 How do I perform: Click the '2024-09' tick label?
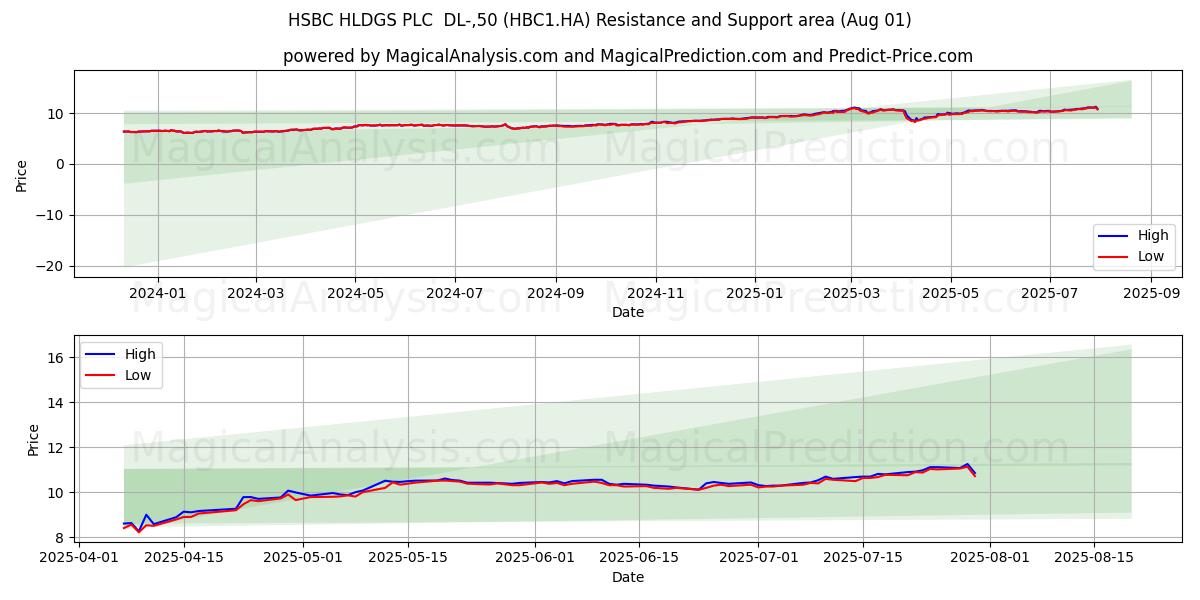556,293
